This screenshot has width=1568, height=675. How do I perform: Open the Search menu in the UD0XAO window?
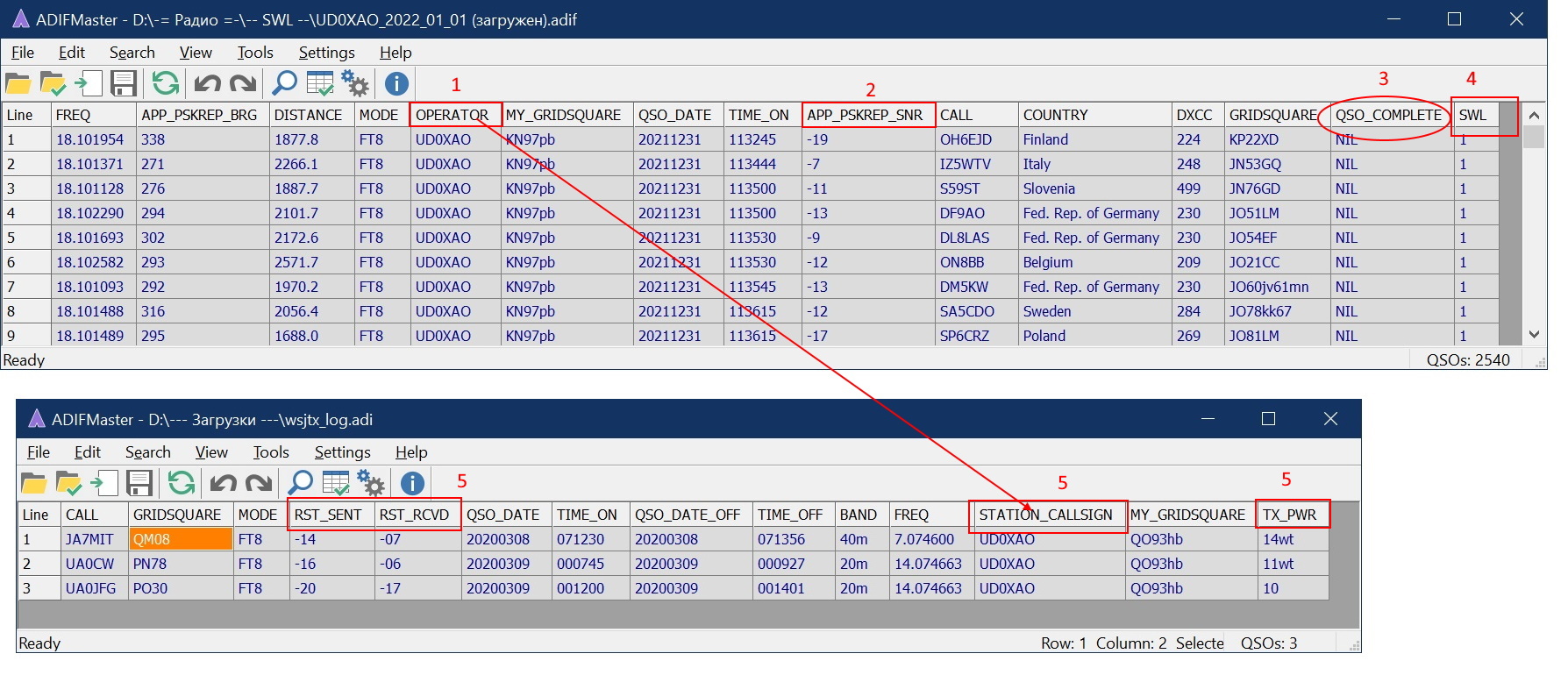click(x=132, y=53)
